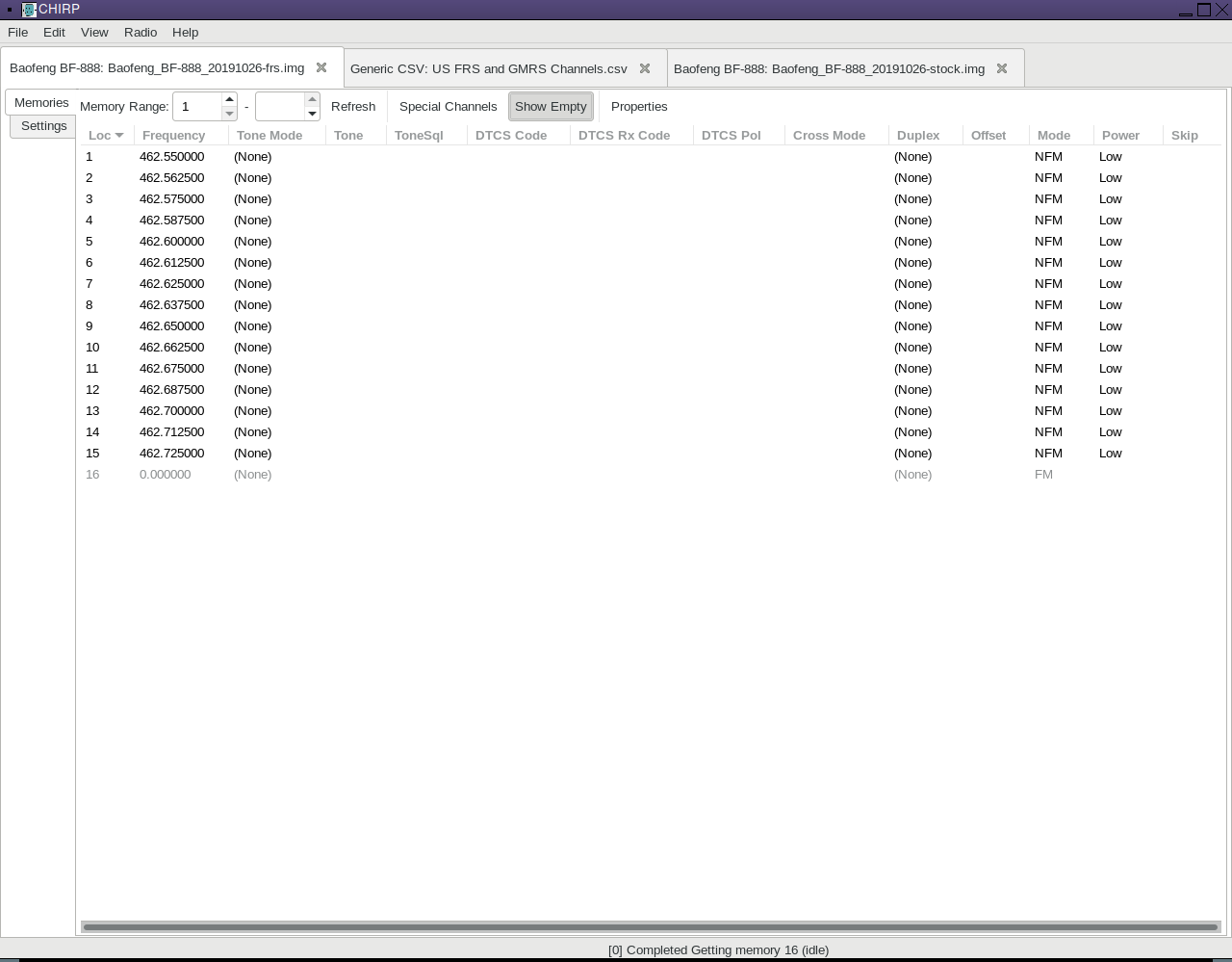
Task: Close the US FRS and GMRS Channels.csv tab
Action: point(645,68)
